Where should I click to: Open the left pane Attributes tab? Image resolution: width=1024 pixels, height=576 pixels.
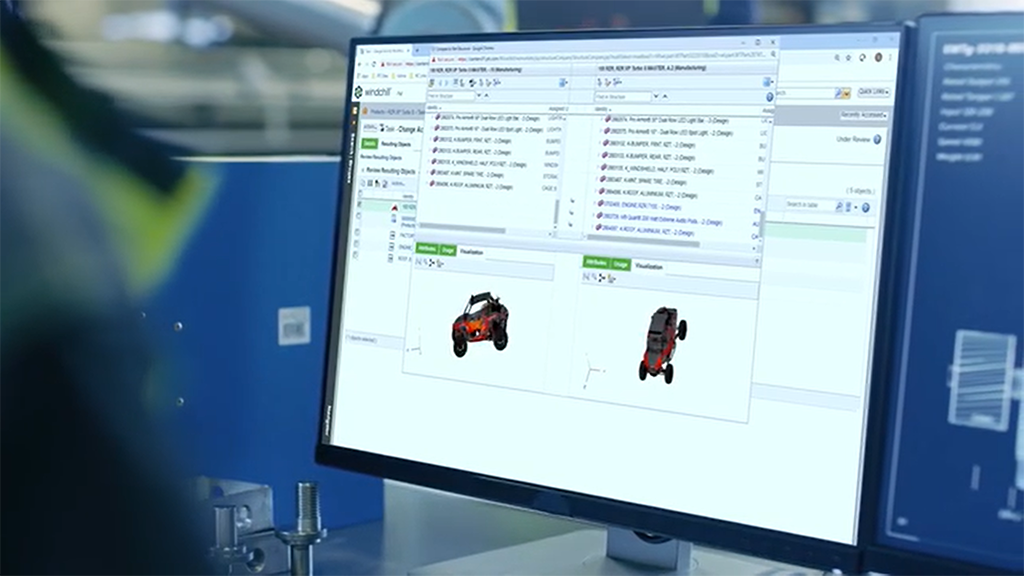pyautogui.click(x=427, y=249)
